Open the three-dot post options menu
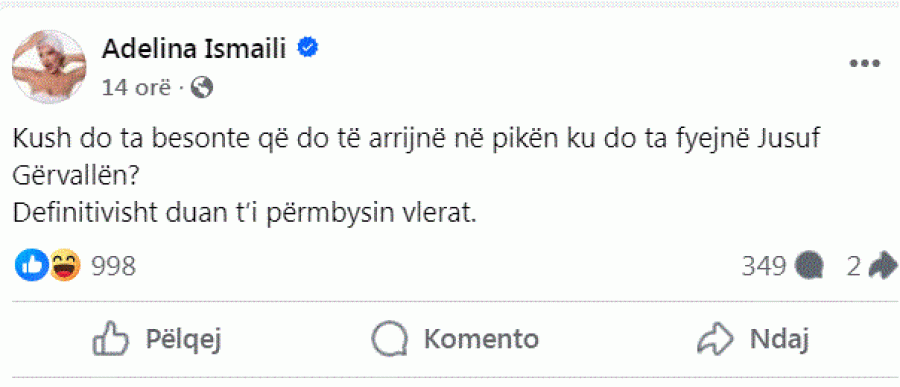The height and width of the screenshot is (387, 900). (865, 64)
